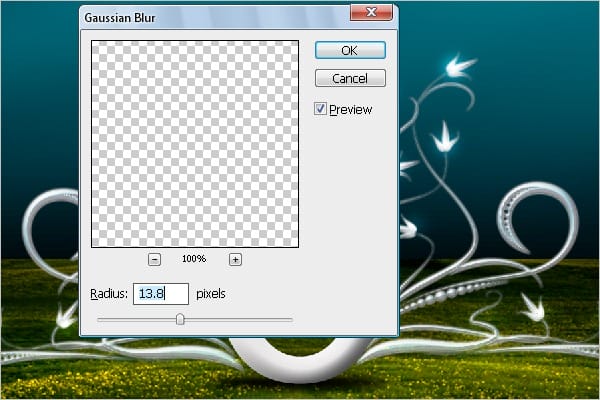Click the Radius text label

(x=107, y=294)
